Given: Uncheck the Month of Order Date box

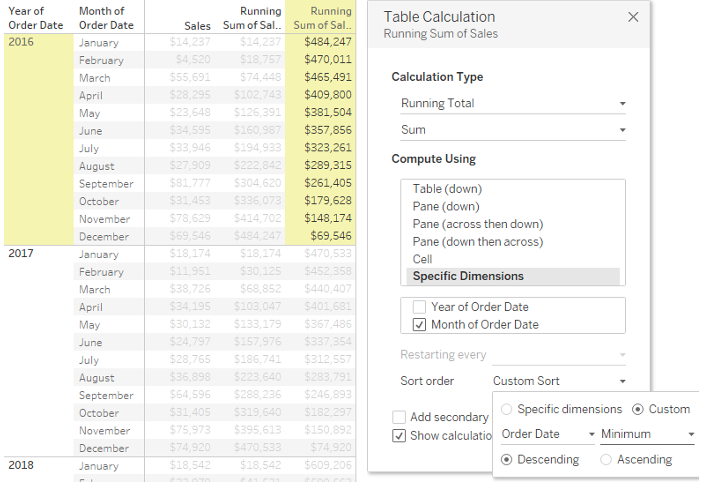Looking at the screenshot, I should click(419, 324).
